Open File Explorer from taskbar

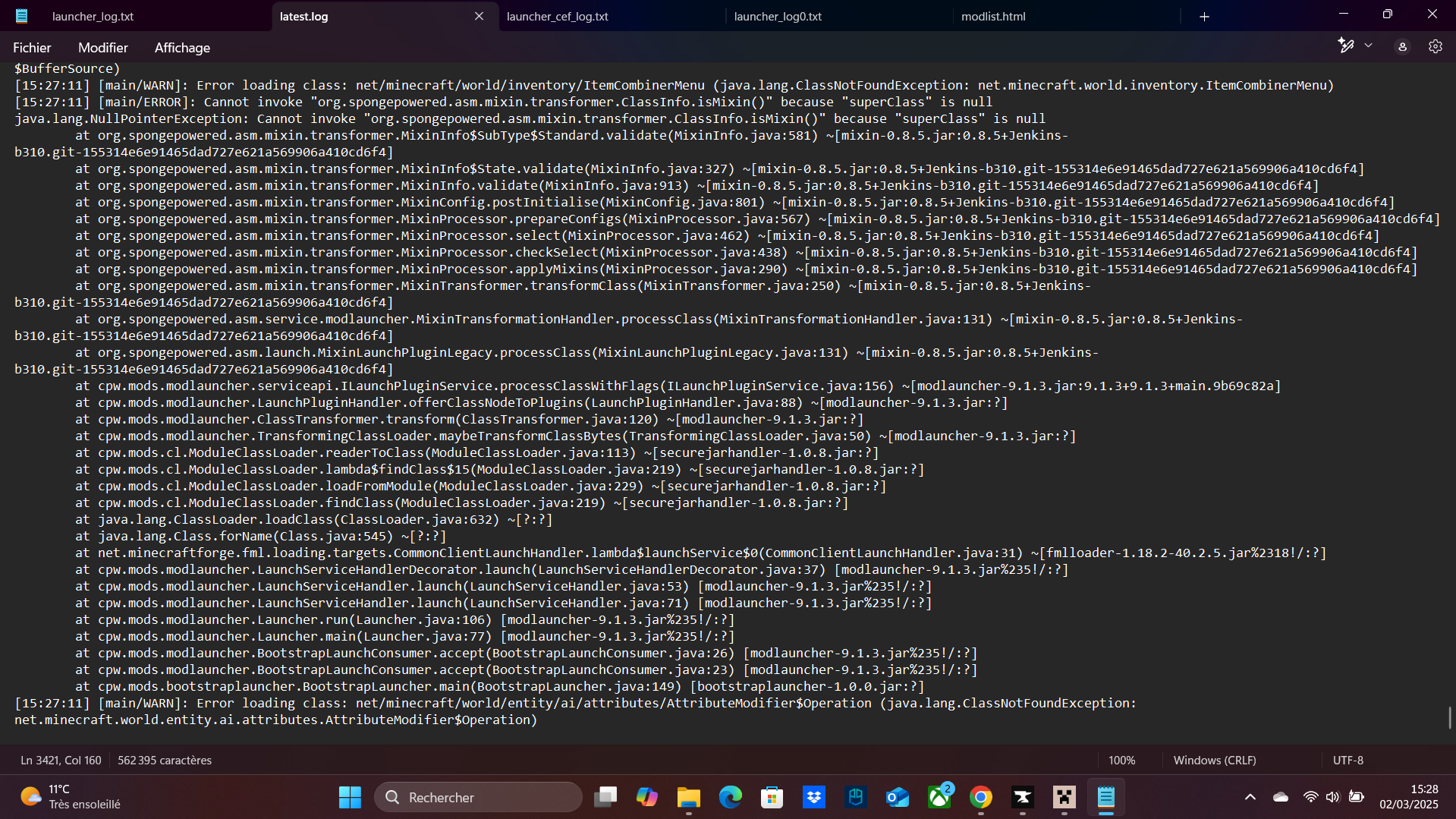(689, 797)
